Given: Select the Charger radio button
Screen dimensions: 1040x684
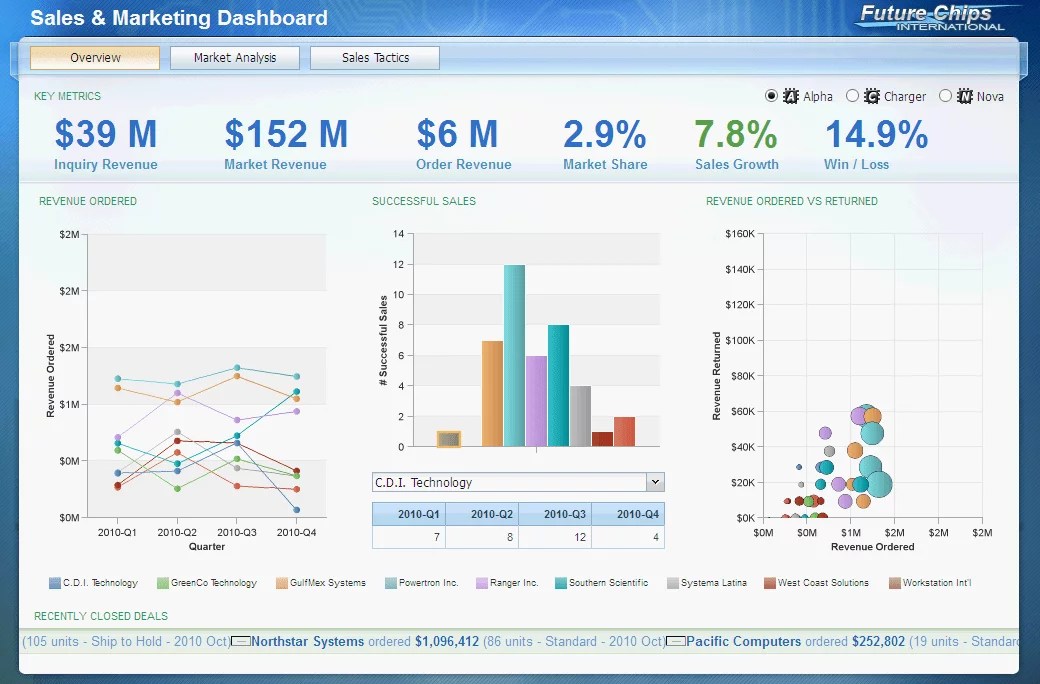Looking at the screenshot, I should tap(851, 96).
